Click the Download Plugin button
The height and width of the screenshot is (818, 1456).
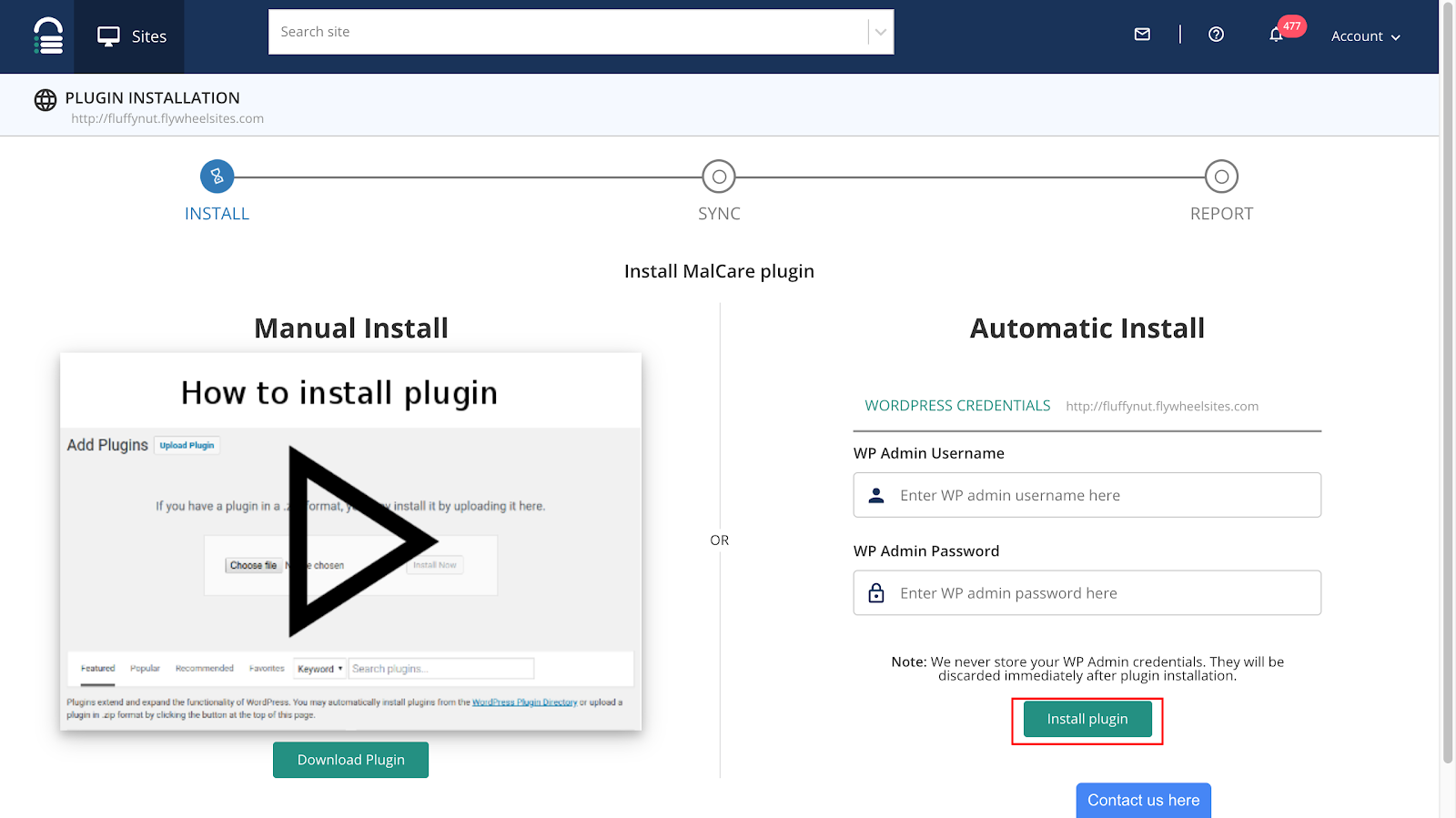click(350, 760)
